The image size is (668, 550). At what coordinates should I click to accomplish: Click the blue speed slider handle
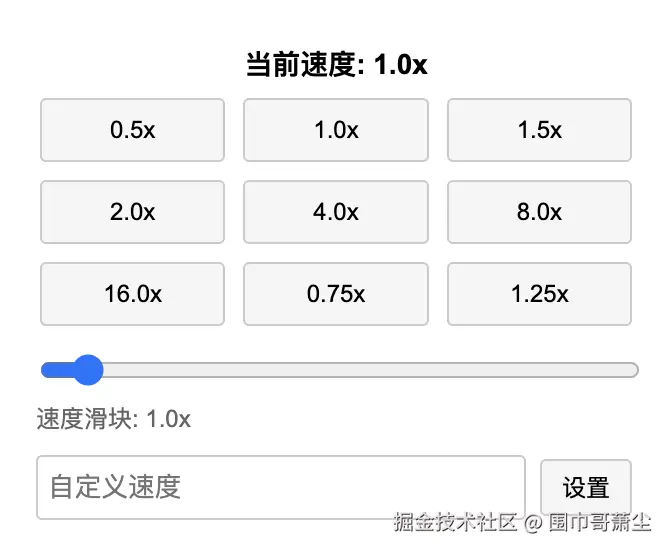[x=89, y=370]
